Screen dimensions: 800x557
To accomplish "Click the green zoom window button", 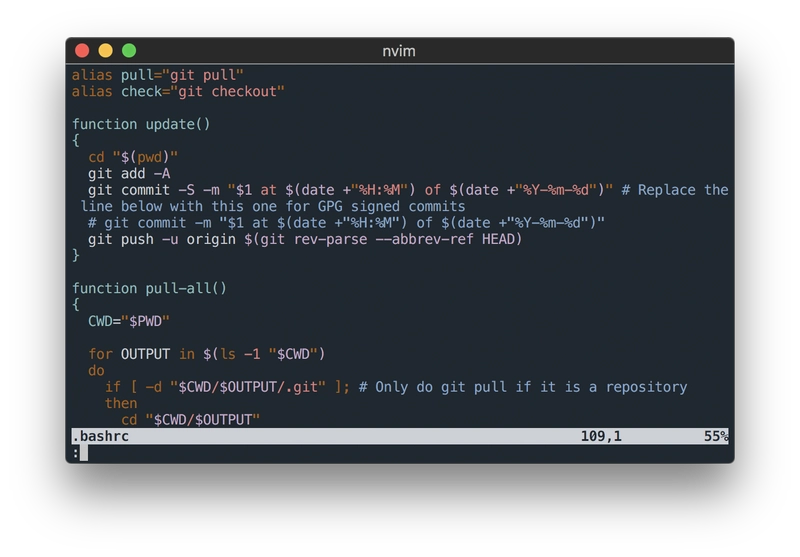I will tap(129, 50).
